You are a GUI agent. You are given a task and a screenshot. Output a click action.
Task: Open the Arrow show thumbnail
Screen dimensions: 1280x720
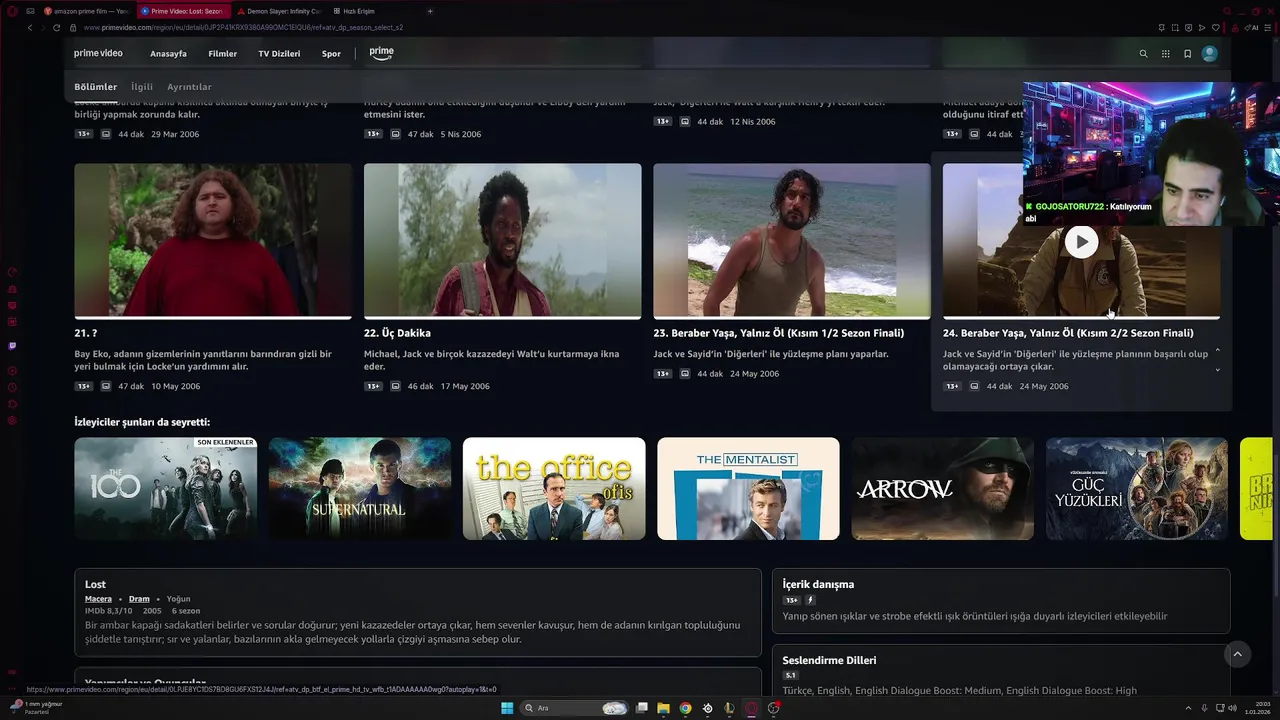(x=942, y=488)
